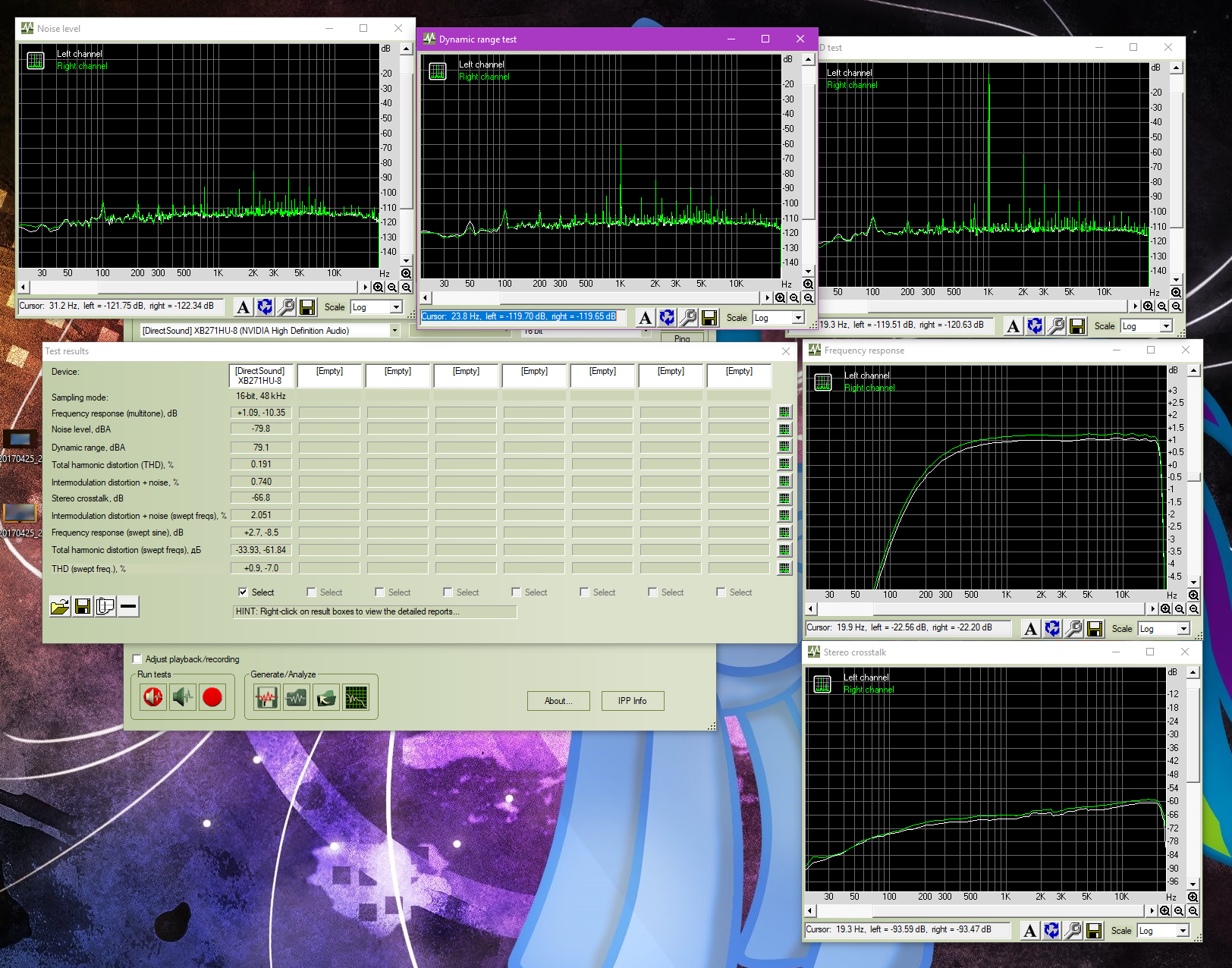Viewport: 1232px width, 968px height.
Task: Open wrench settings in Frequency response window
Action: point(1073,629)
